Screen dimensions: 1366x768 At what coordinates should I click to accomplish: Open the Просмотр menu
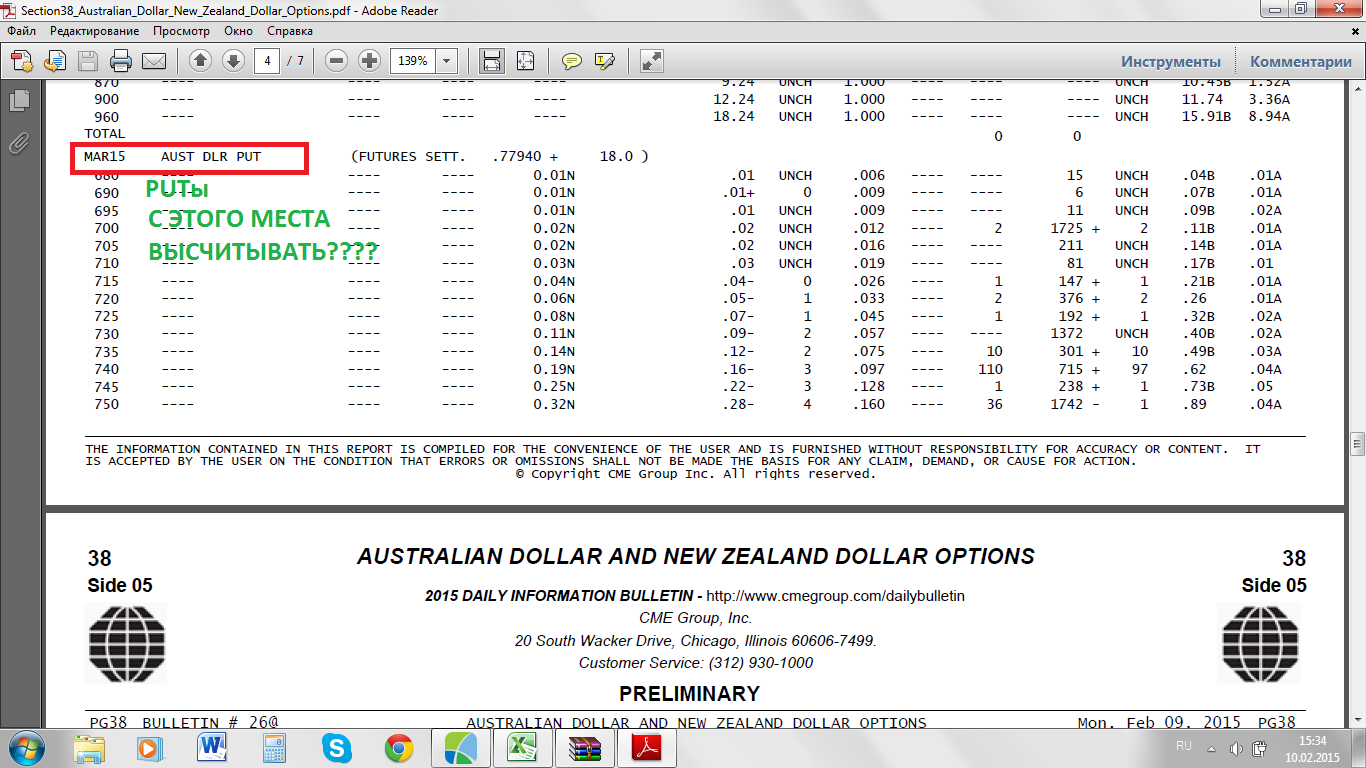(x=181, y=31)
